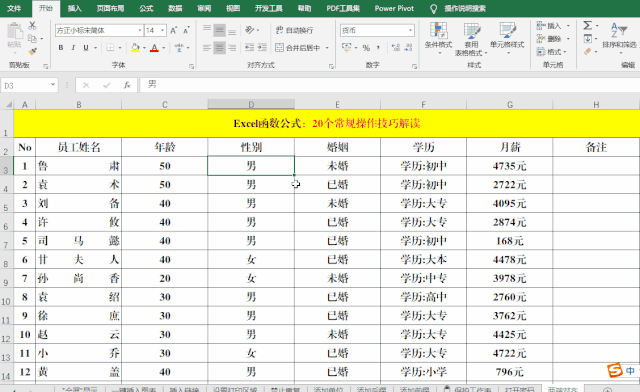Open Sort & Filter (排序和筛选) menu
Viewport: 640px width, 392px height.
pos(619,38)
